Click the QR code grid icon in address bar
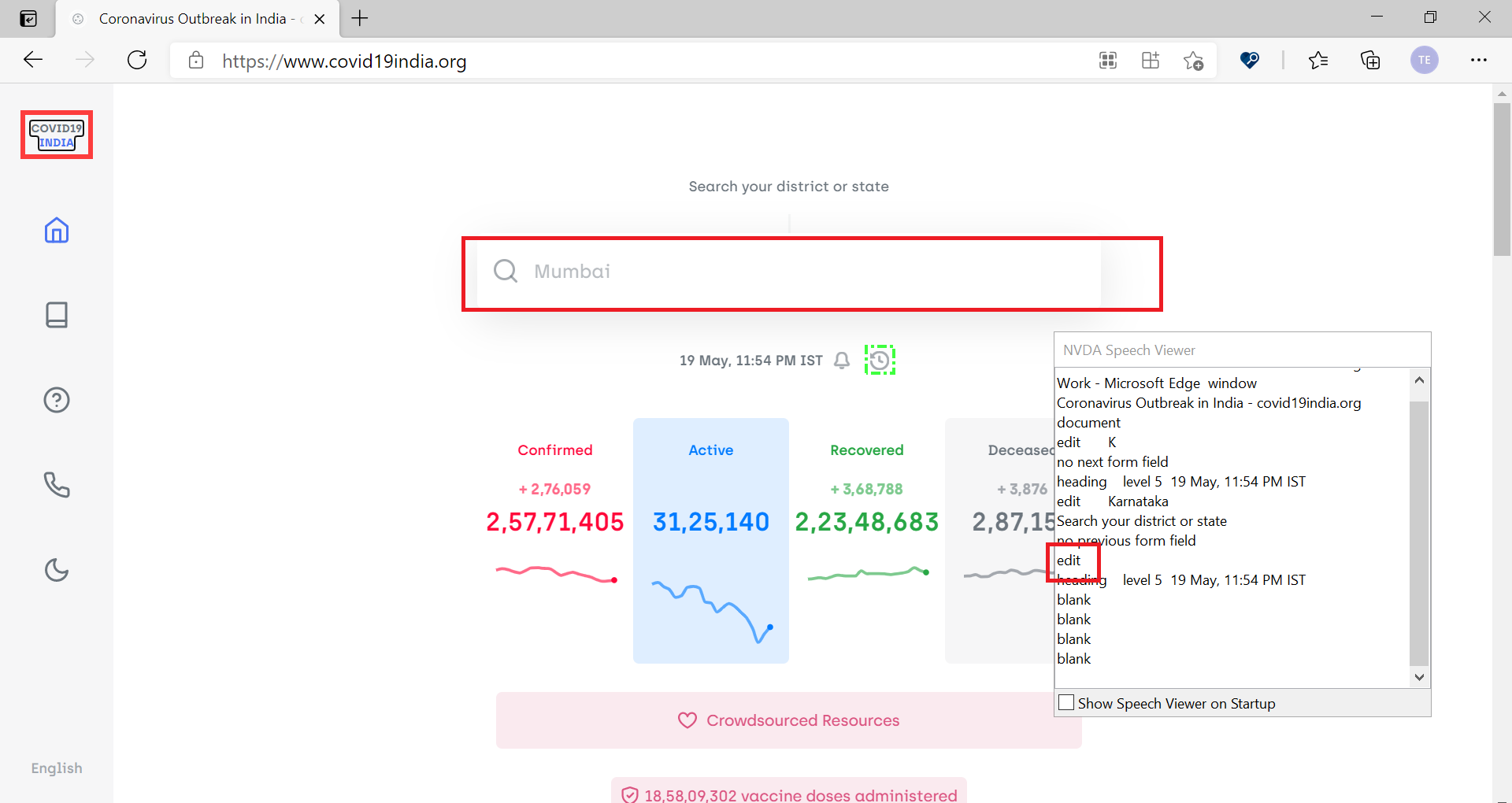 pos(1108,60)
